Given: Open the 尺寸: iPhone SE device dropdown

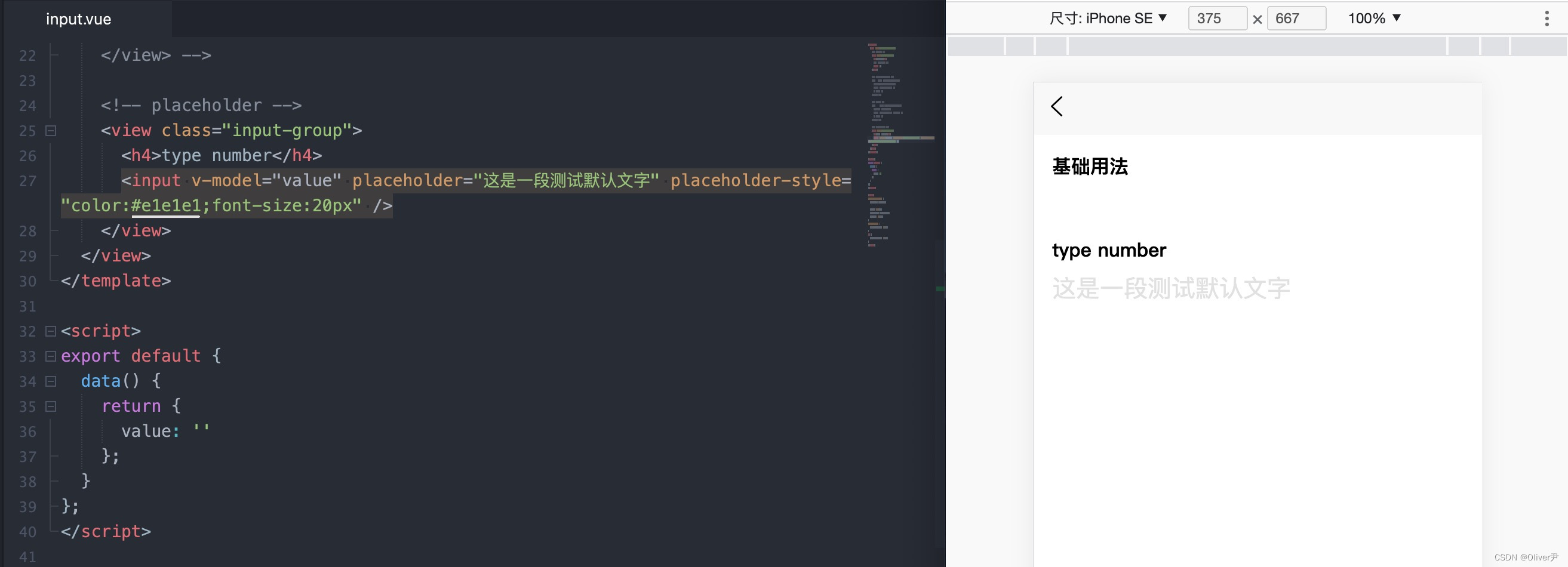Looking at the screenshot, I should click(x=1110, y=18).
